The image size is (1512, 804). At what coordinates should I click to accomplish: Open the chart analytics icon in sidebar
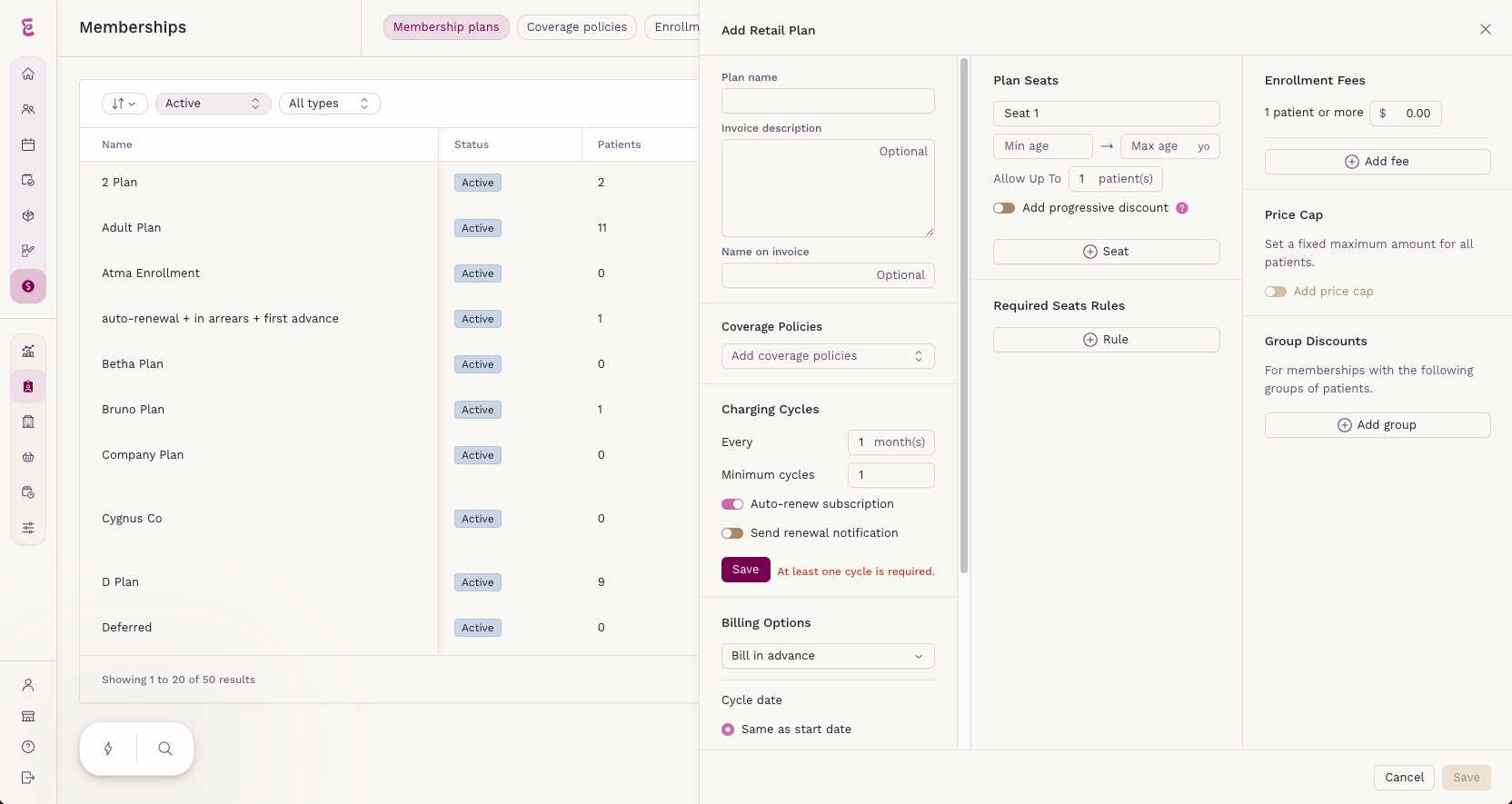[x=28, y=351]
